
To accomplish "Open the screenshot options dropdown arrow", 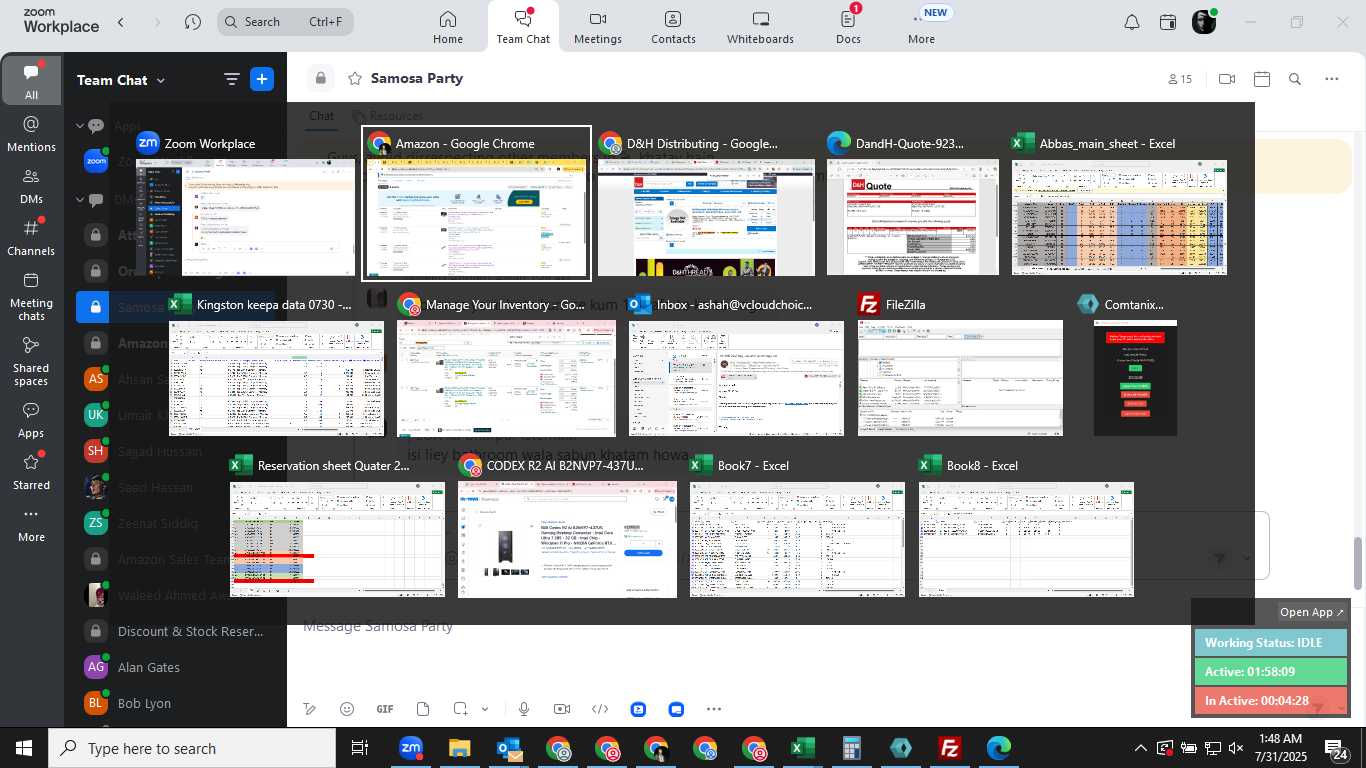I will click(485, 709).
